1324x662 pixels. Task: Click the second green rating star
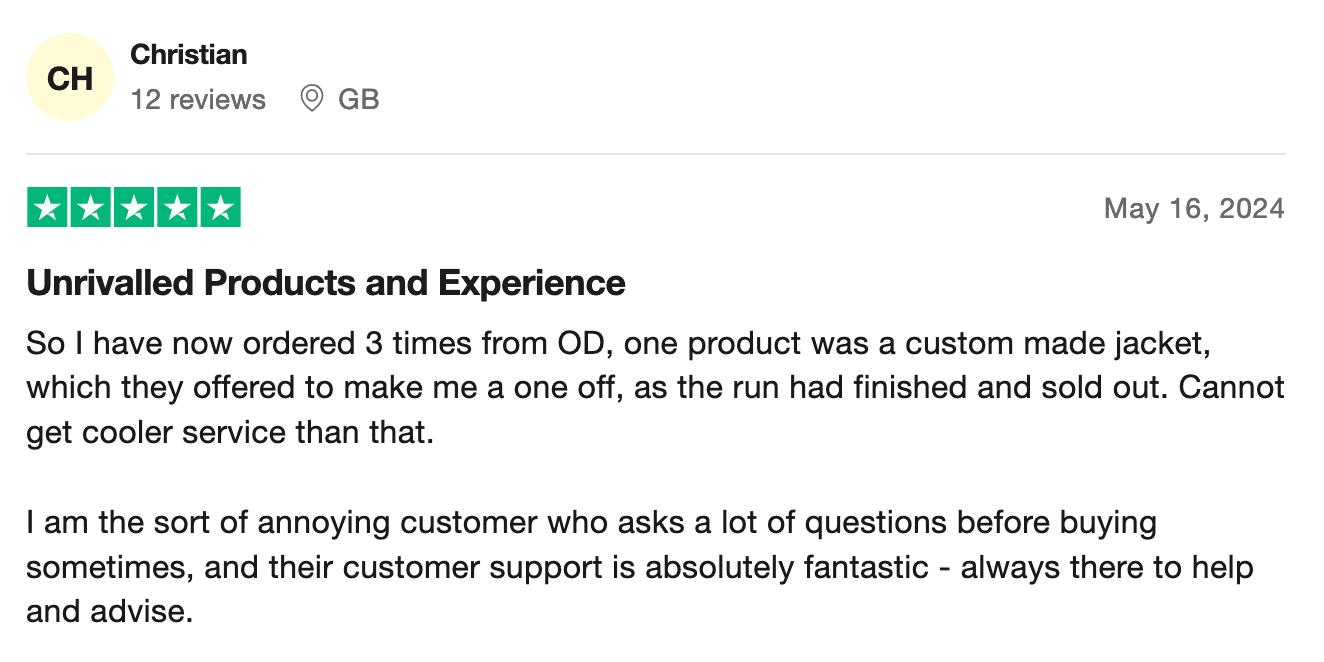pyautogui.click(x=90, y=207)
